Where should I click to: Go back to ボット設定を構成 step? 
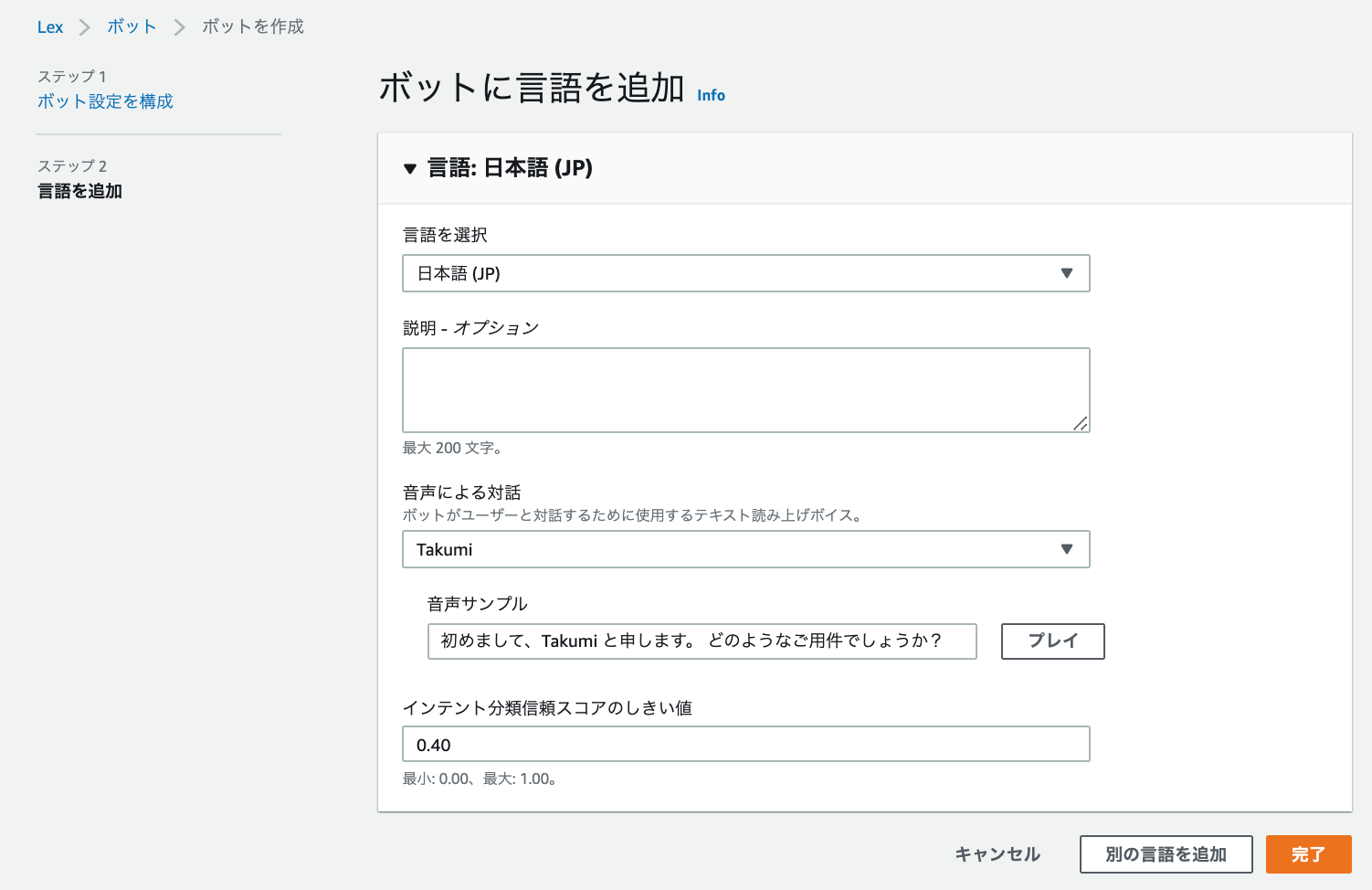(x=106, y=101)
